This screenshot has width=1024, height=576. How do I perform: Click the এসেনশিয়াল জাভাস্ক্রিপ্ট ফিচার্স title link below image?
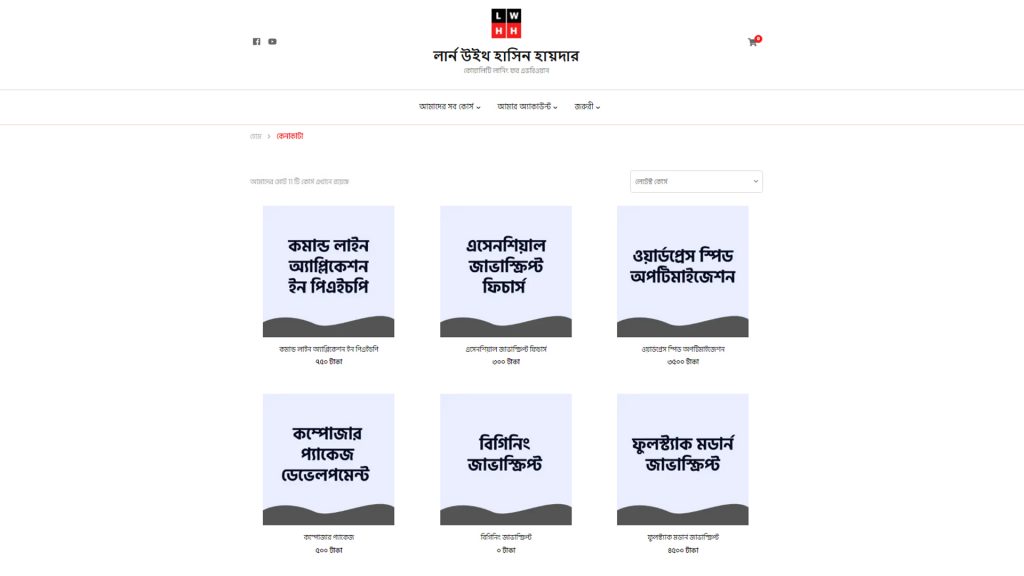[506, 349]
